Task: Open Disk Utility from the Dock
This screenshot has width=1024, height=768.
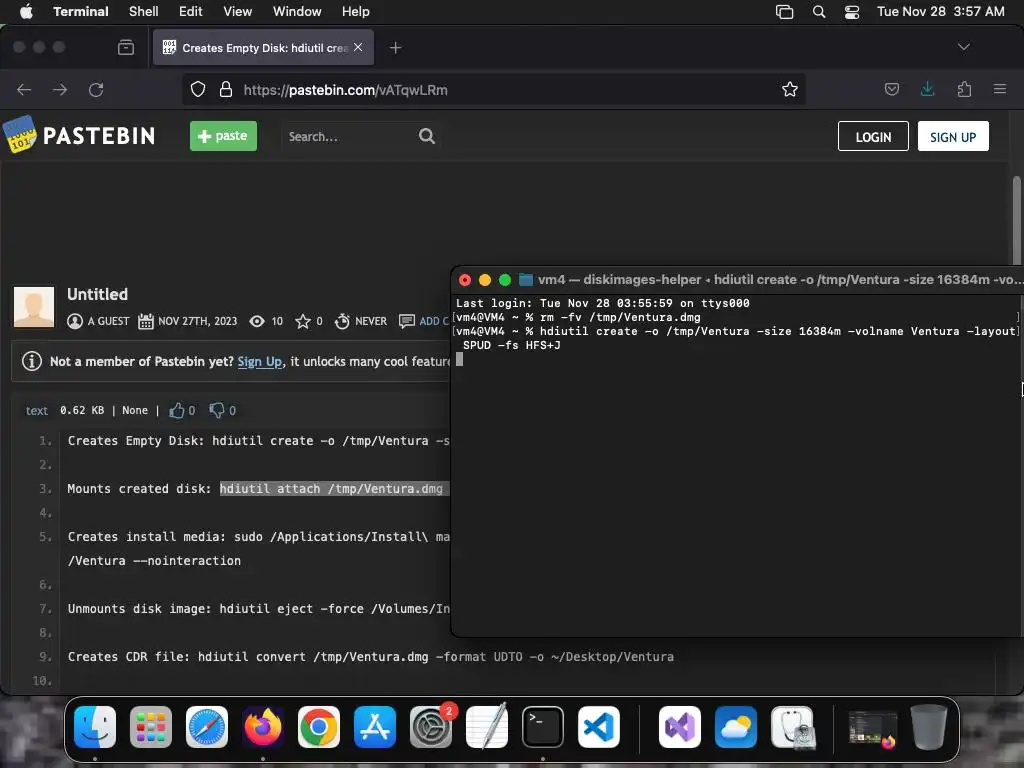Action: tap(792, 727)
